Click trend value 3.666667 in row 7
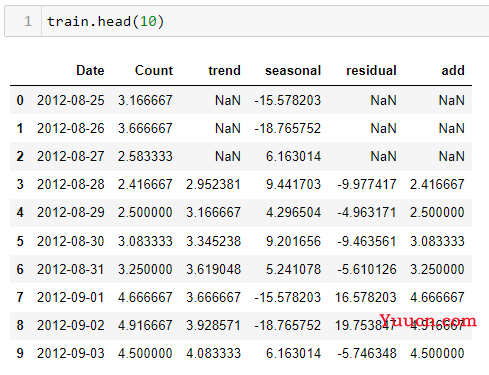Screen dimensions: 489x375 (x=213, y=297)
